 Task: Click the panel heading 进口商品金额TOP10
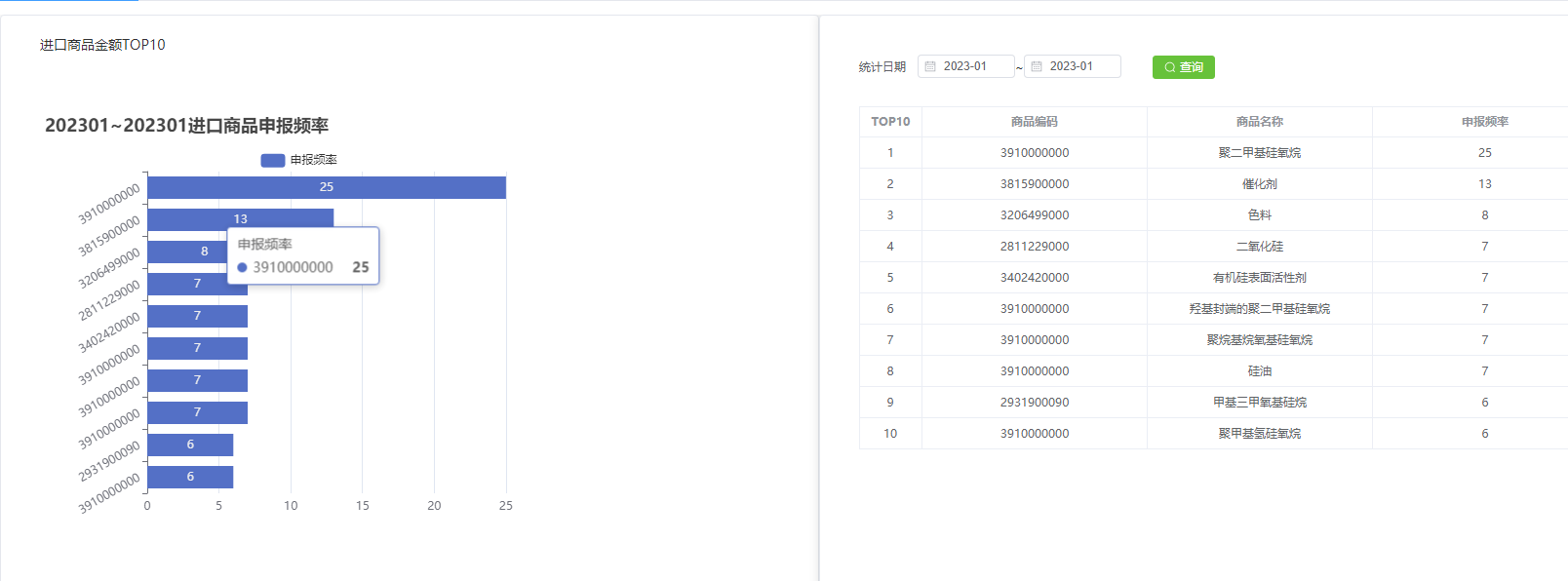102,45
